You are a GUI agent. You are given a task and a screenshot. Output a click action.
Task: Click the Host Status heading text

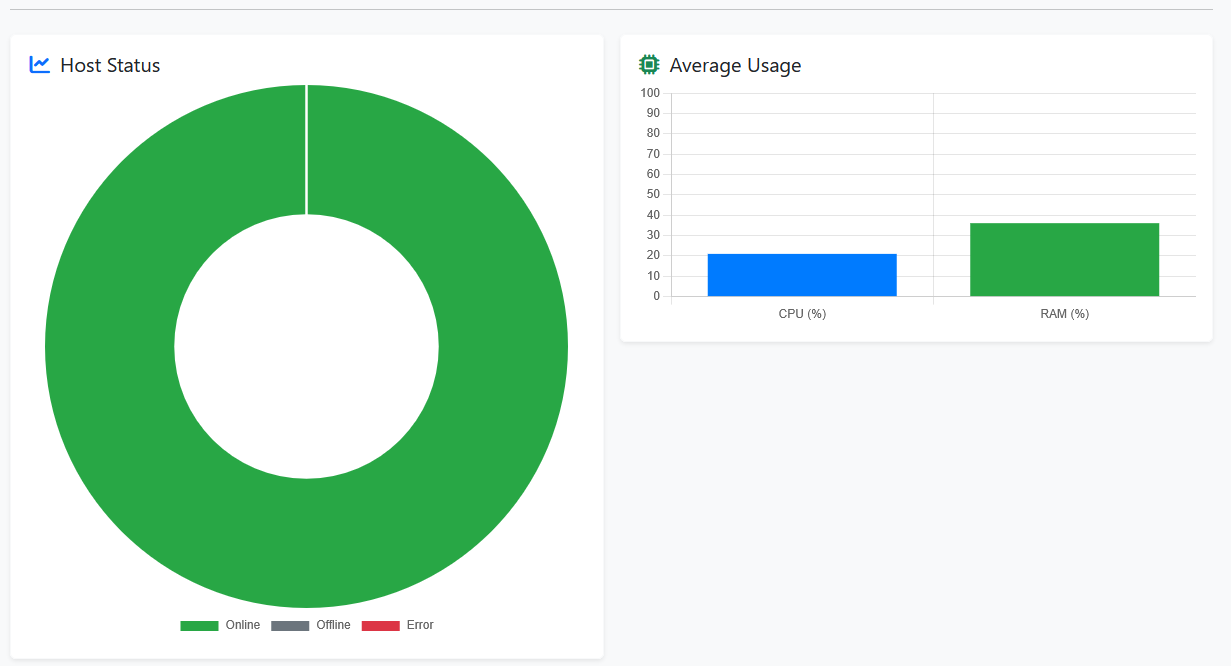110,66
